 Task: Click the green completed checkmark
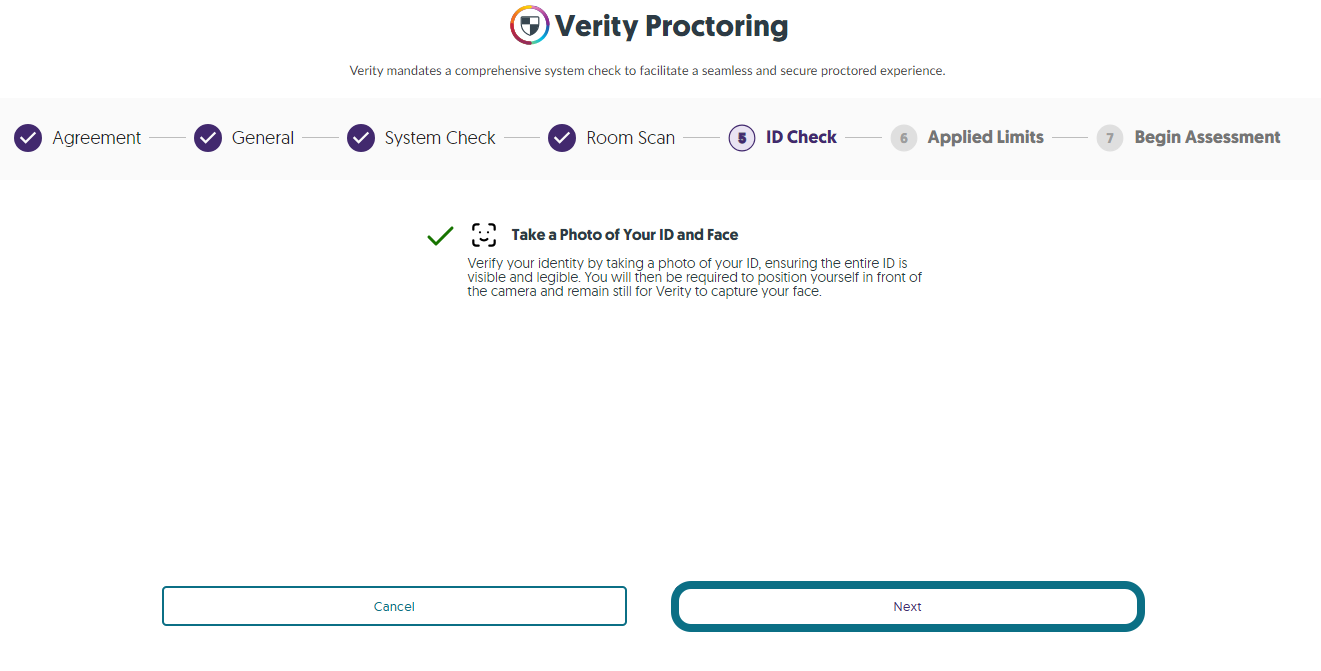[440, 236]
